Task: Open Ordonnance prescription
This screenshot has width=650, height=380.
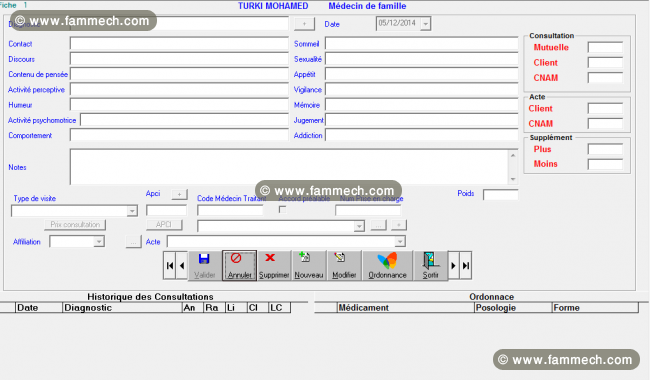Action: coord(387,266)
